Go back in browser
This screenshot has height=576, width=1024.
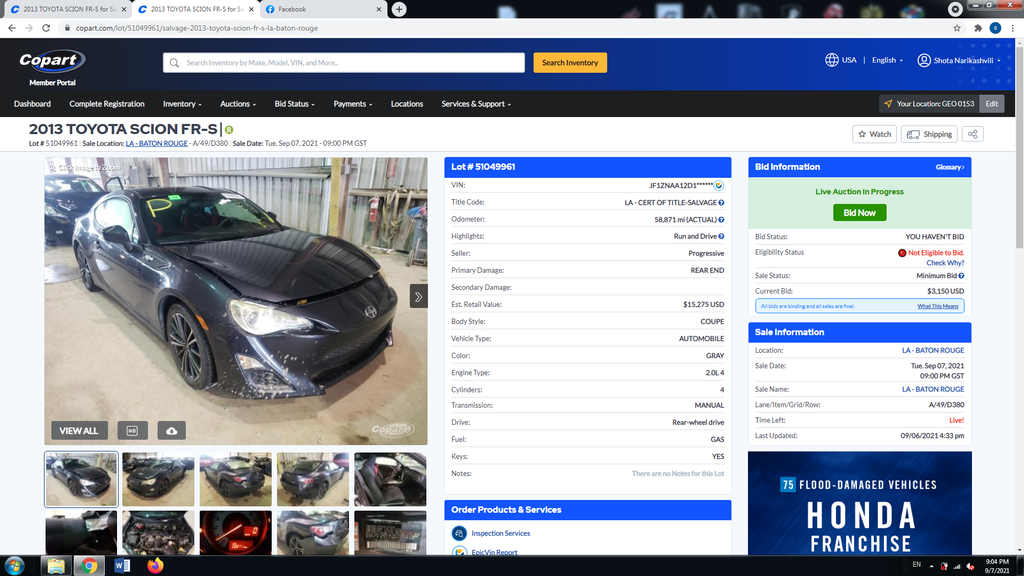12,28
